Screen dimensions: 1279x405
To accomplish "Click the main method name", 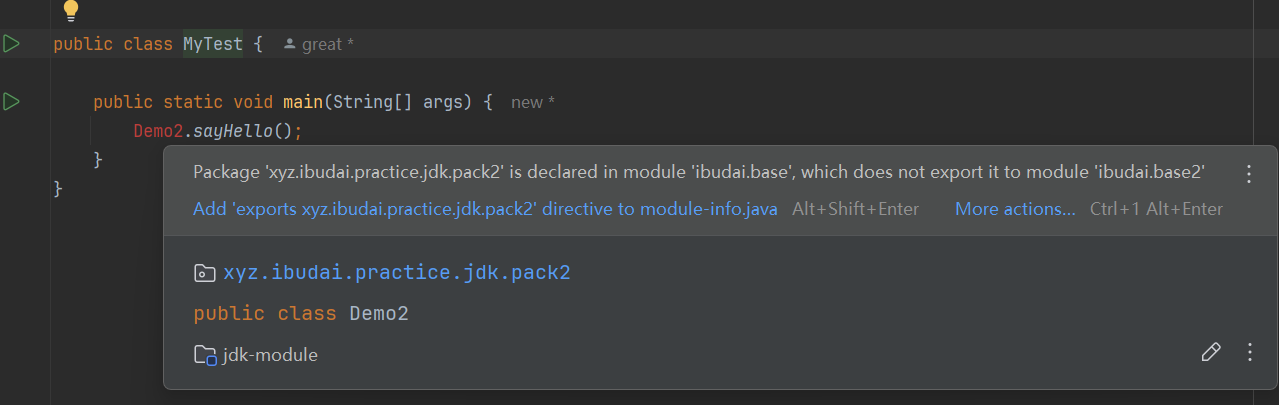I will (302, 102).
